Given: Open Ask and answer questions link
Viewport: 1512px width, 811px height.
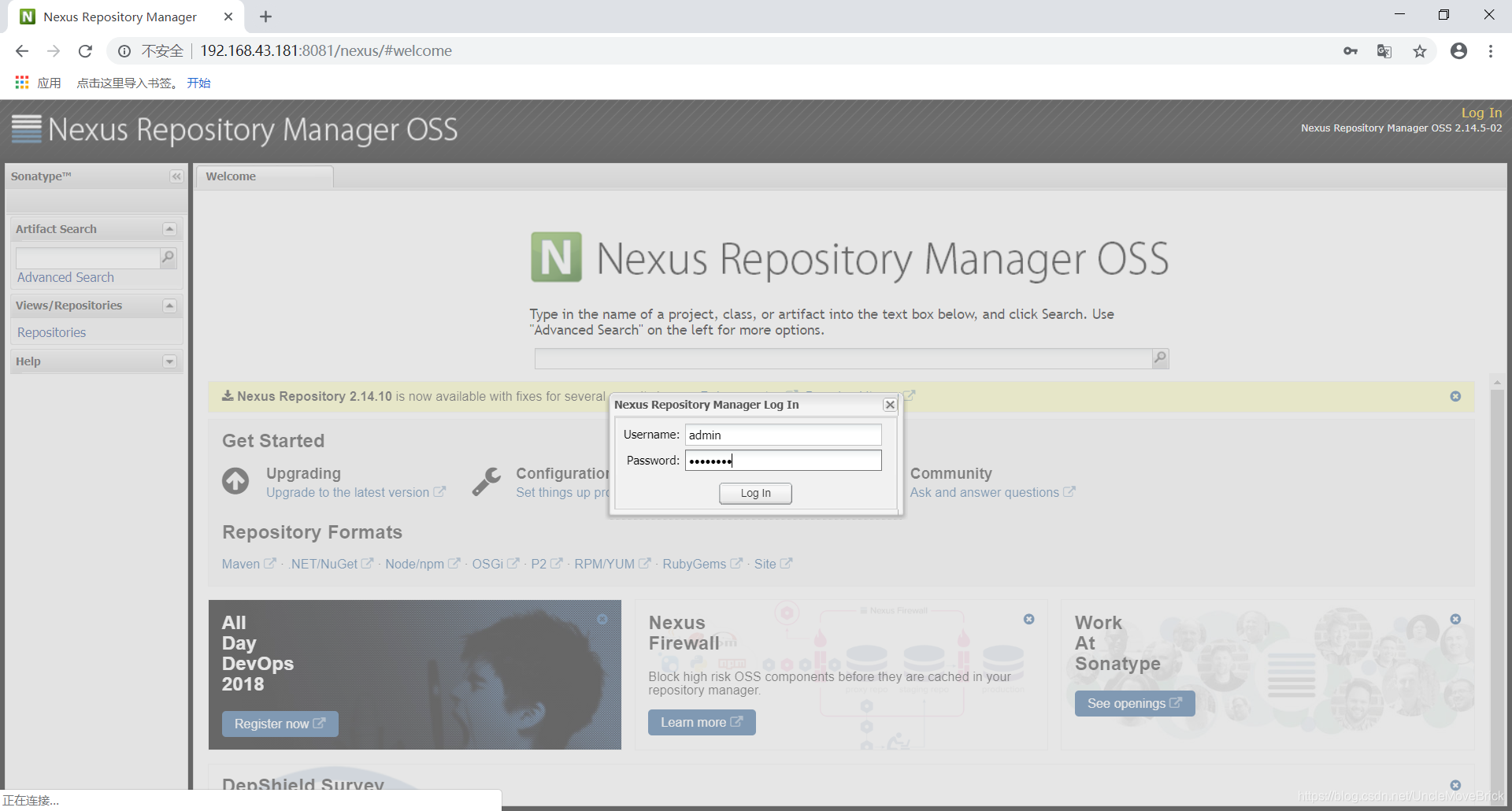Looking at the screenshot, I should (x=992, y=492).
